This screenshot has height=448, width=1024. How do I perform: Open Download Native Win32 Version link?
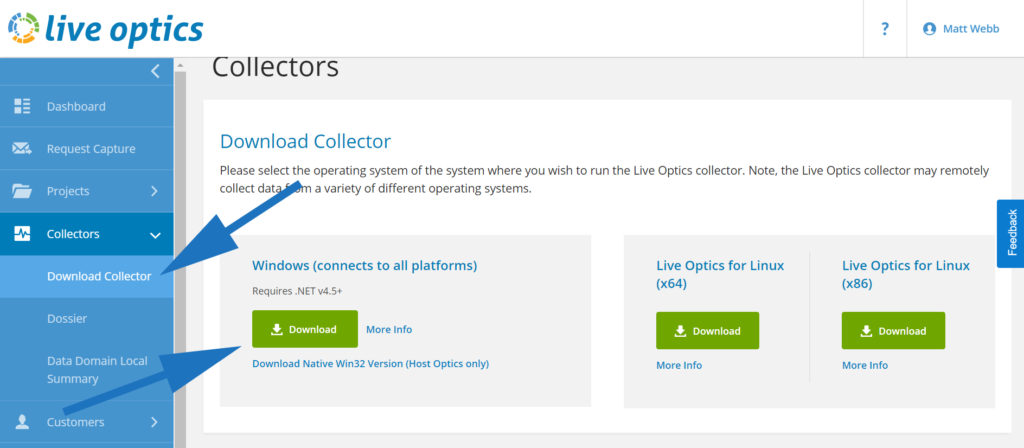370,364
